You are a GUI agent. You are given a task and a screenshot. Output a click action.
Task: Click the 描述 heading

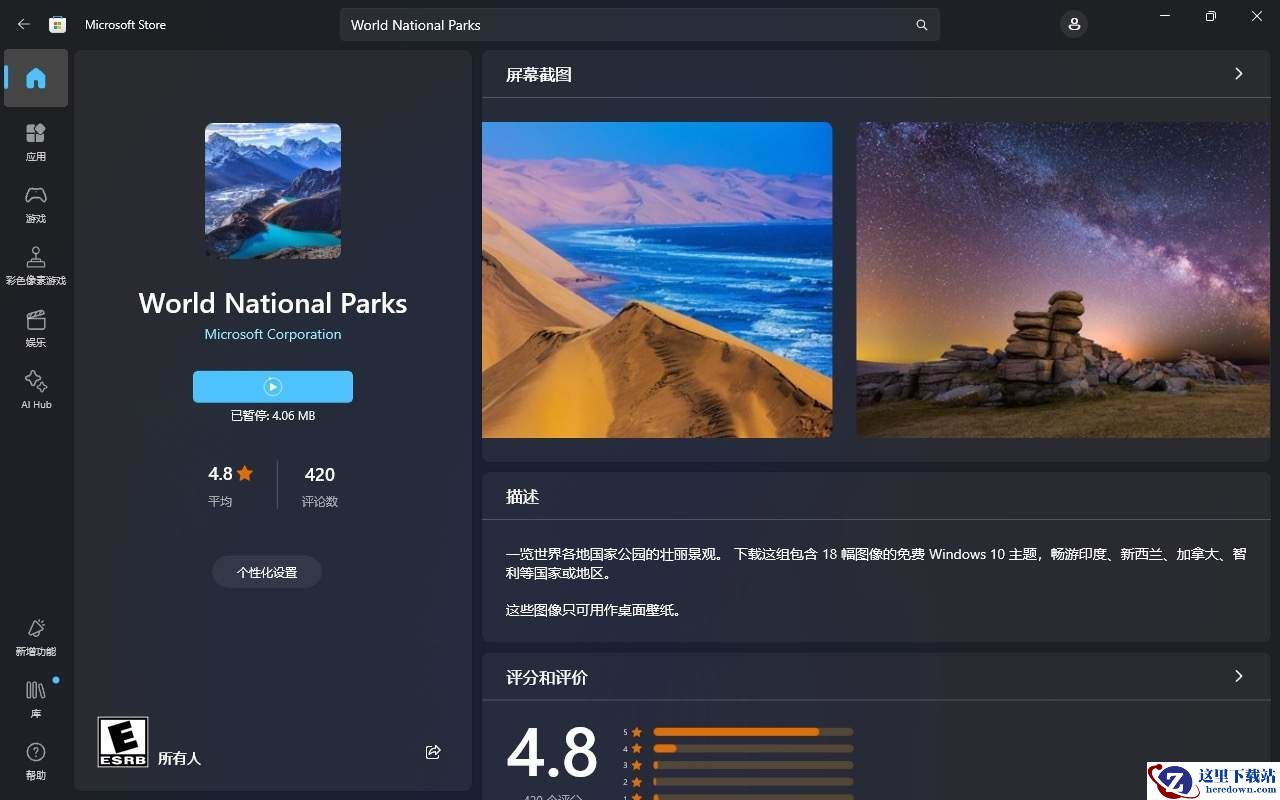(x=523, y=497)
